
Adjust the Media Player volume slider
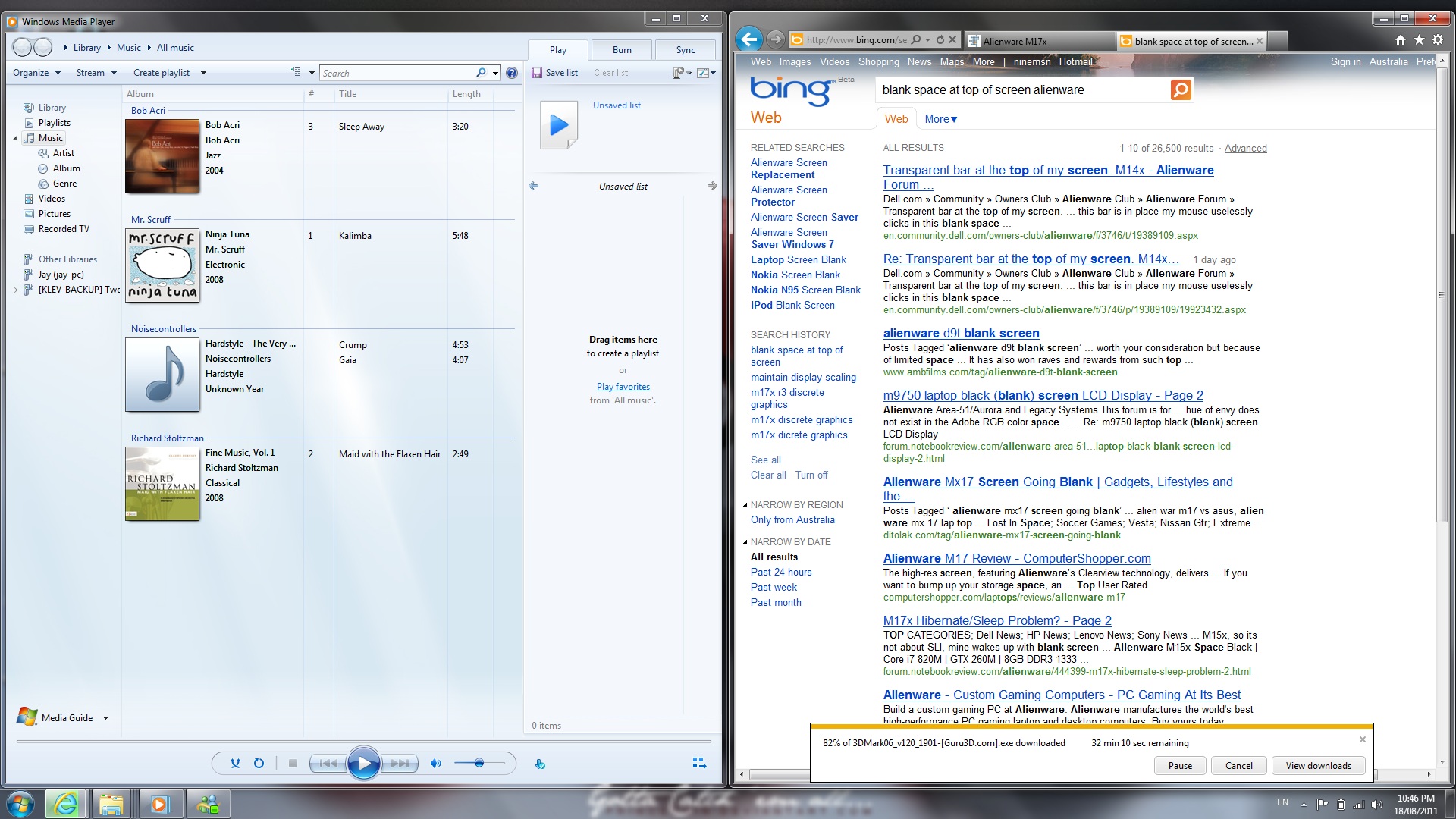479,764
